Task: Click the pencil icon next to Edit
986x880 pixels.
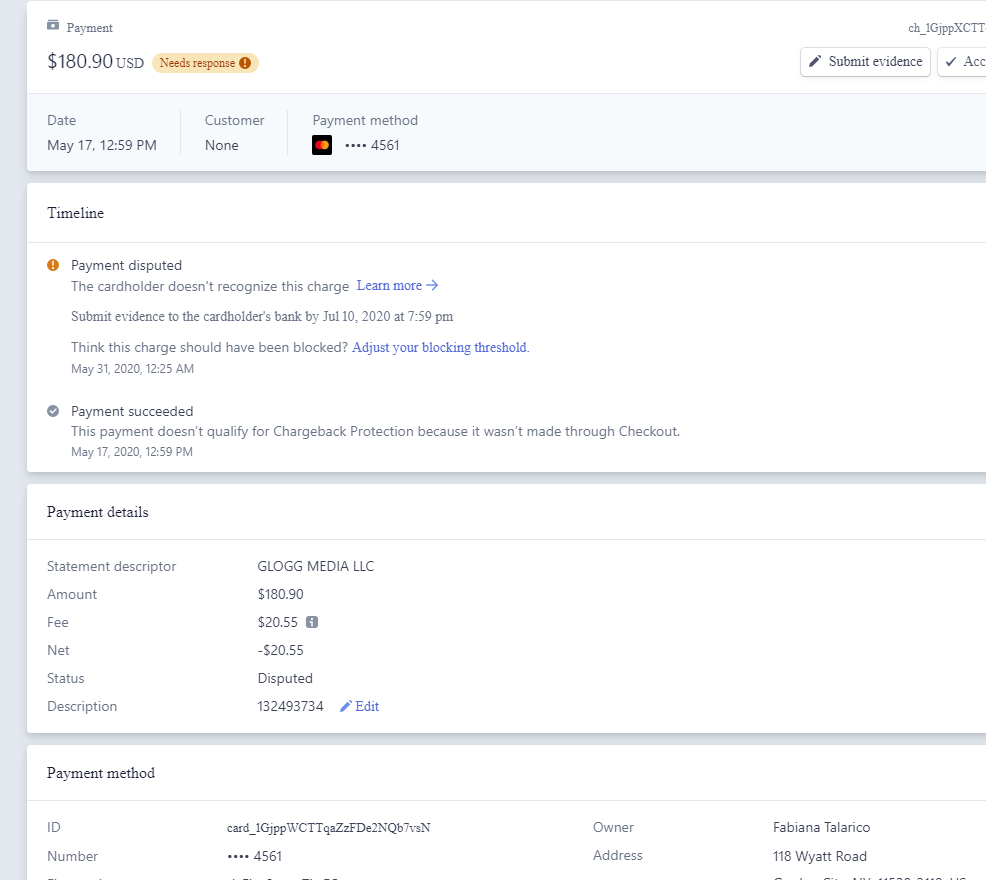Action: pos(346,706)
